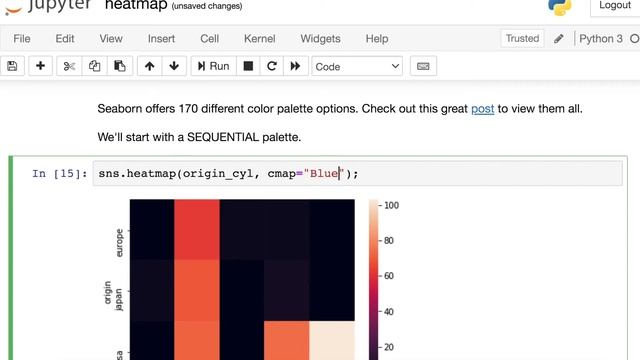Click the Trusted notebook indicator
This screenshot has height=360, width=640.
pyautogui.click(x=522, y=38)
